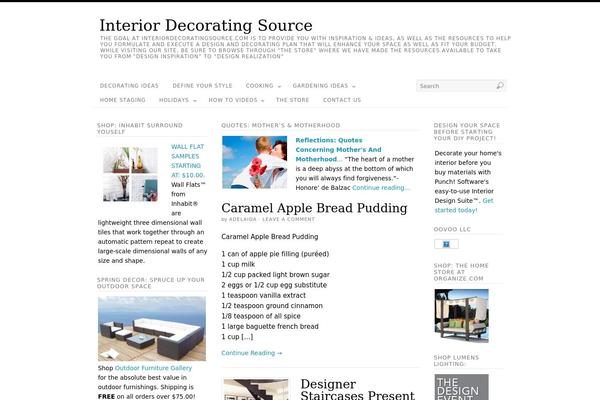Open the Contact Us page
This screenshot has width=600, height=400.
(x=342, y=100)
